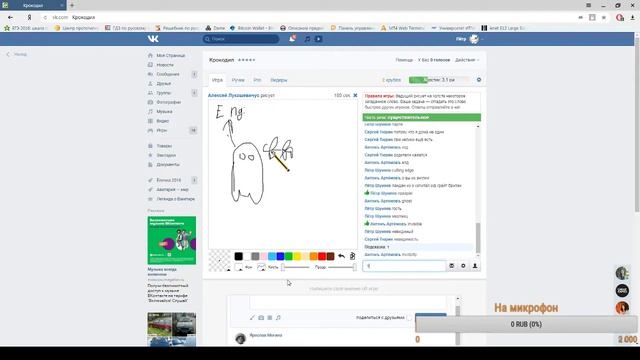Image resolution: width=640 pixels, height=360 pixels.
Task: Select the dark blue color swatch
Action: [x=280, y=256]
